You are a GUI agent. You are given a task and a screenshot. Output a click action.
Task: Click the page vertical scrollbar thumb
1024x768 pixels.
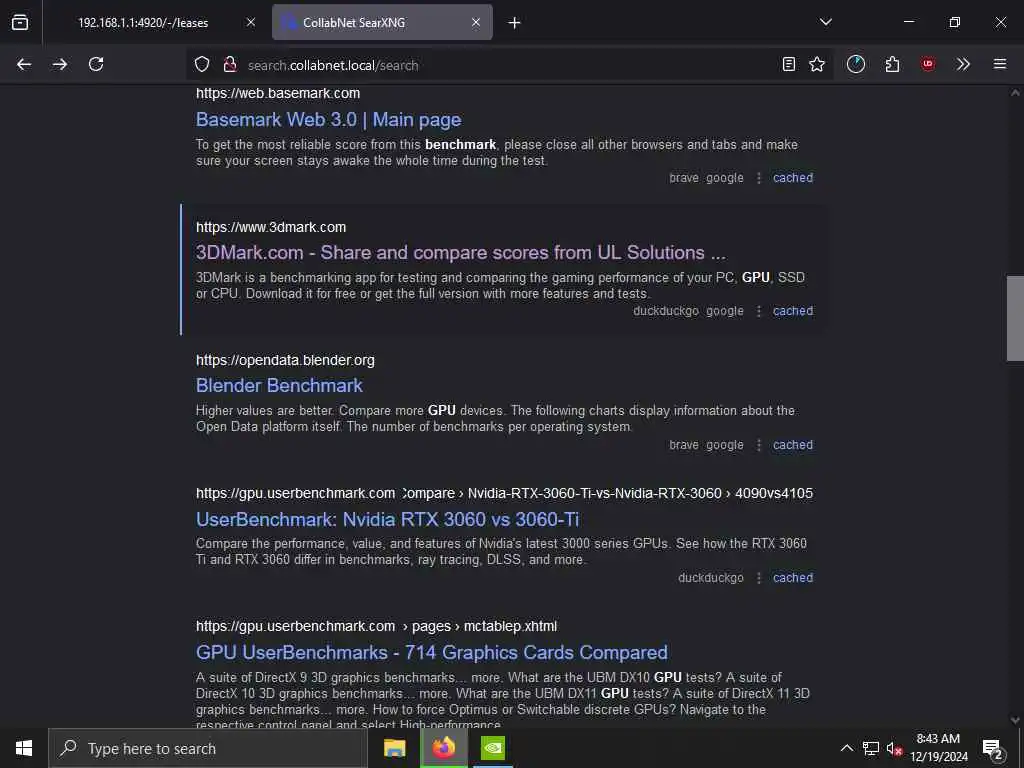(x=1015, y=318)
